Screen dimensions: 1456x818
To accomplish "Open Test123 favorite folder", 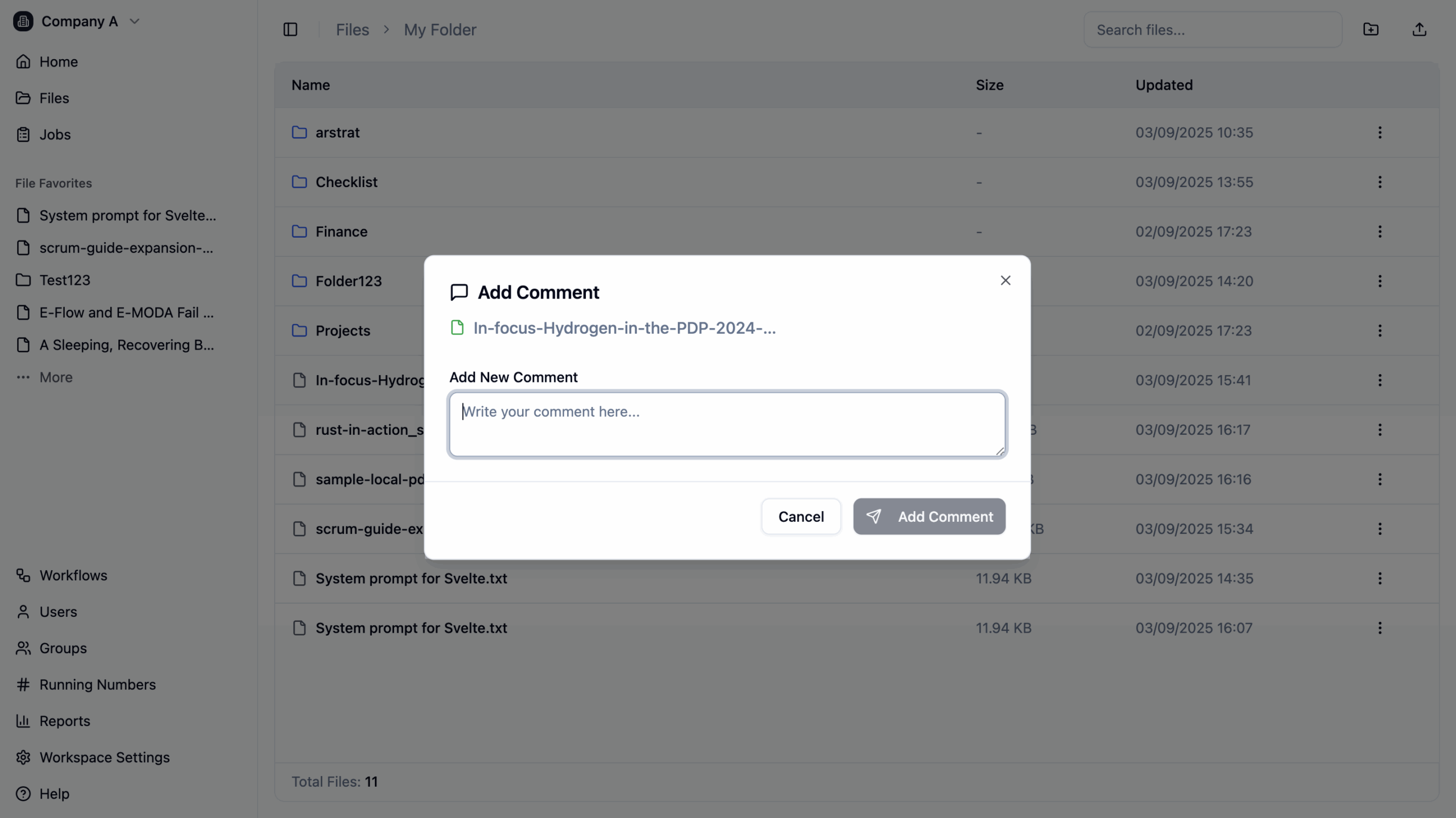I will pyautogui.click(x=64, y=280).
